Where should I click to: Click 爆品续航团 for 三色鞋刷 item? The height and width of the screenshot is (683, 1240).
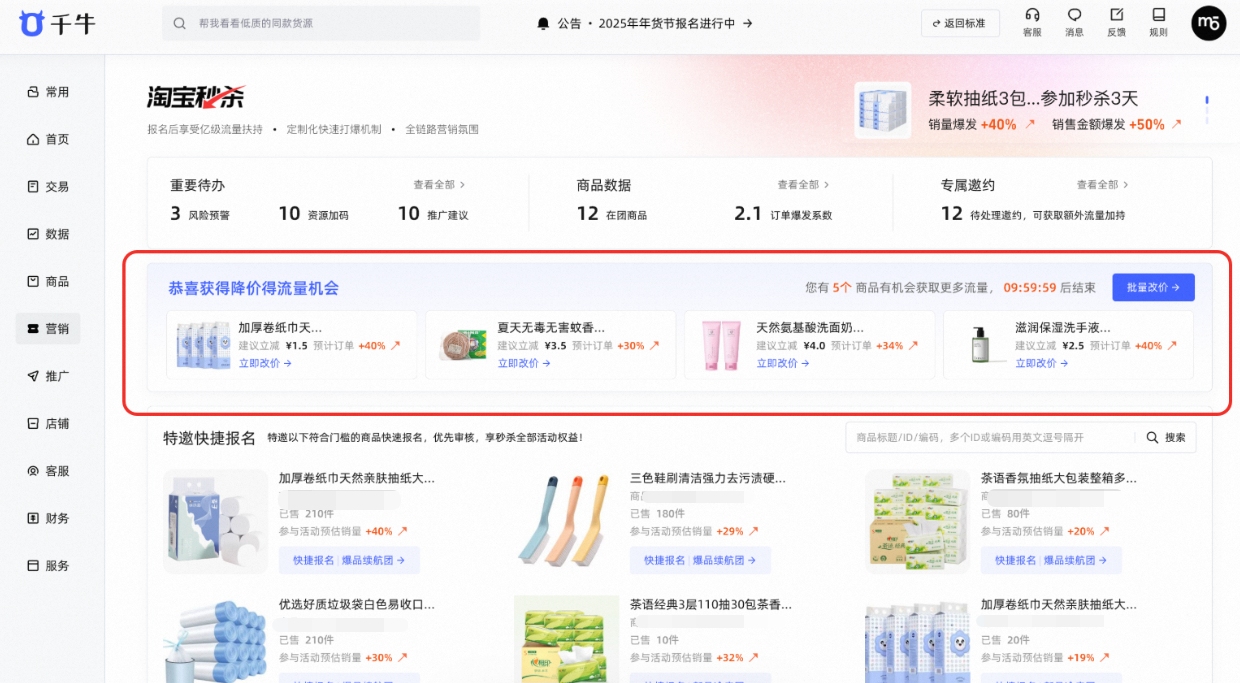coord(725,560)
